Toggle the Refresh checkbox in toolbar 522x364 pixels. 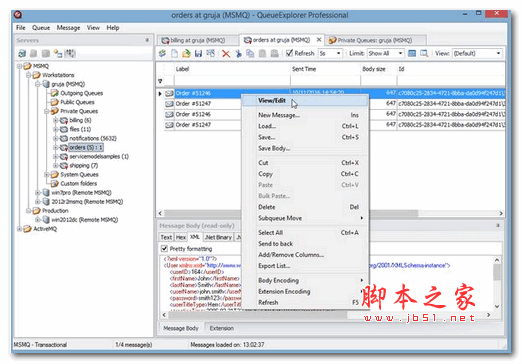click(290, 53)
